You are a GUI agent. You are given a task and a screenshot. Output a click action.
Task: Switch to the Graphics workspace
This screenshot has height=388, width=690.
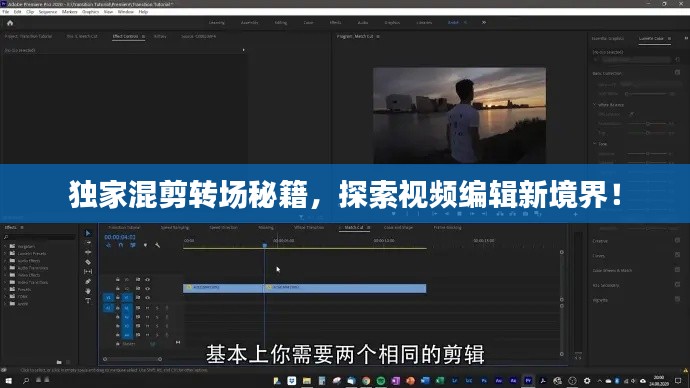click(392, 22)
